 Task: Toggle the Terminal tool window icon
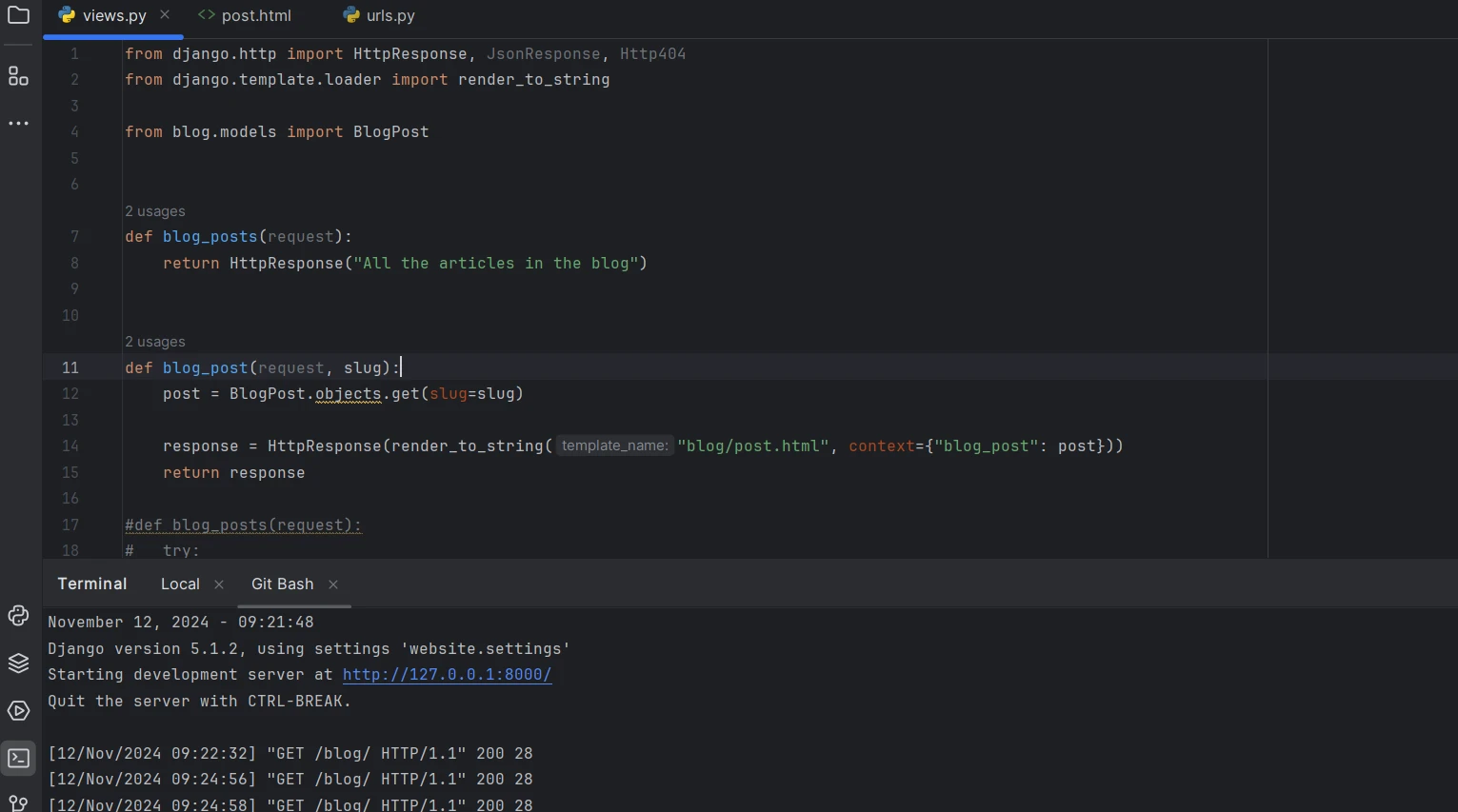[x=18, y=759]
